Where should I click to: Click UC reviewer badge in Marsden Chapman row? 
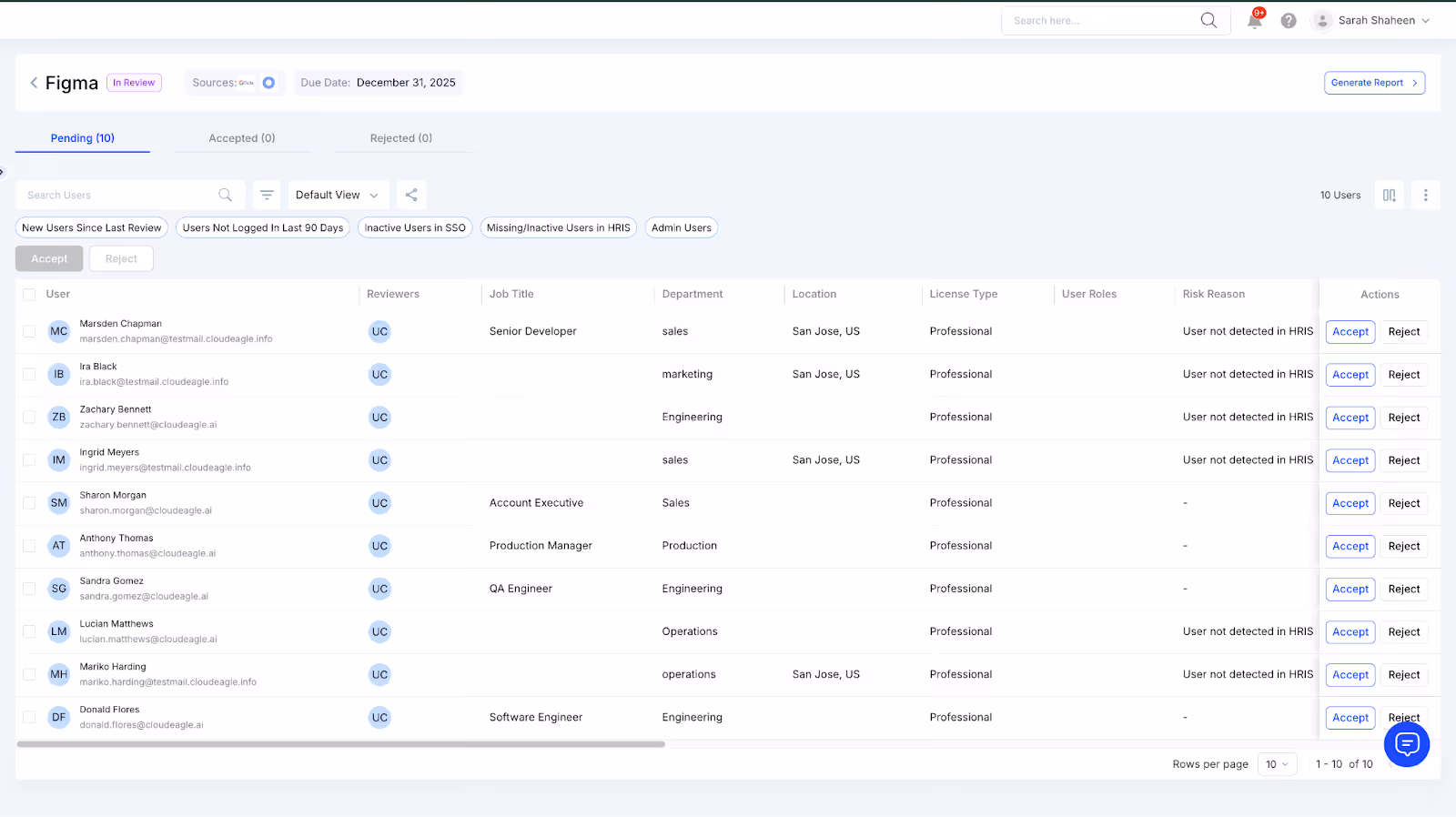[x=379, y=331]
